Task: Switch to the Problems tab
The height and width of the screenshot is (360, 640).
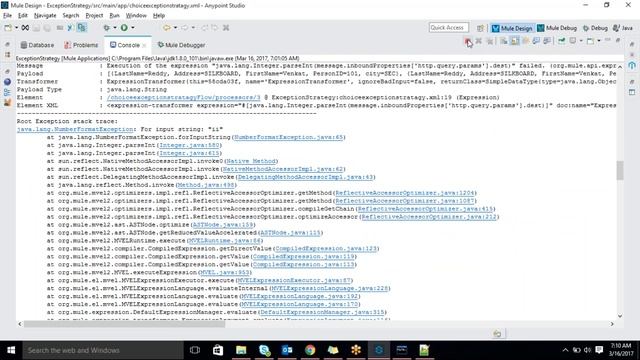Action: tap(81, 45)
